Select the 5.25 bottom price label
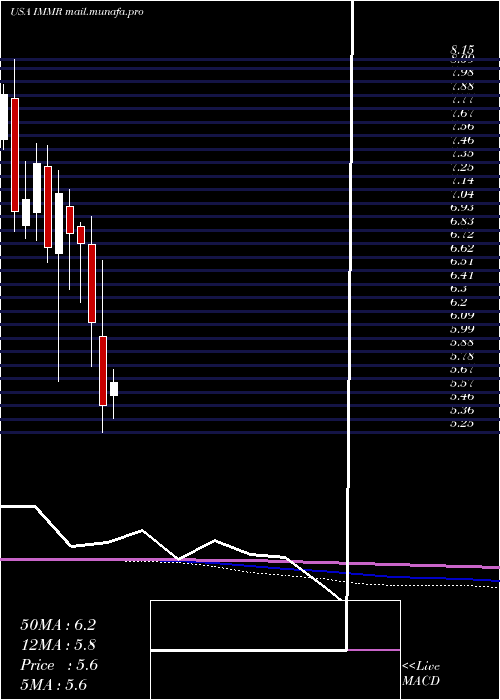This screenshot has width=500, height=700. [x=462, y=424]
